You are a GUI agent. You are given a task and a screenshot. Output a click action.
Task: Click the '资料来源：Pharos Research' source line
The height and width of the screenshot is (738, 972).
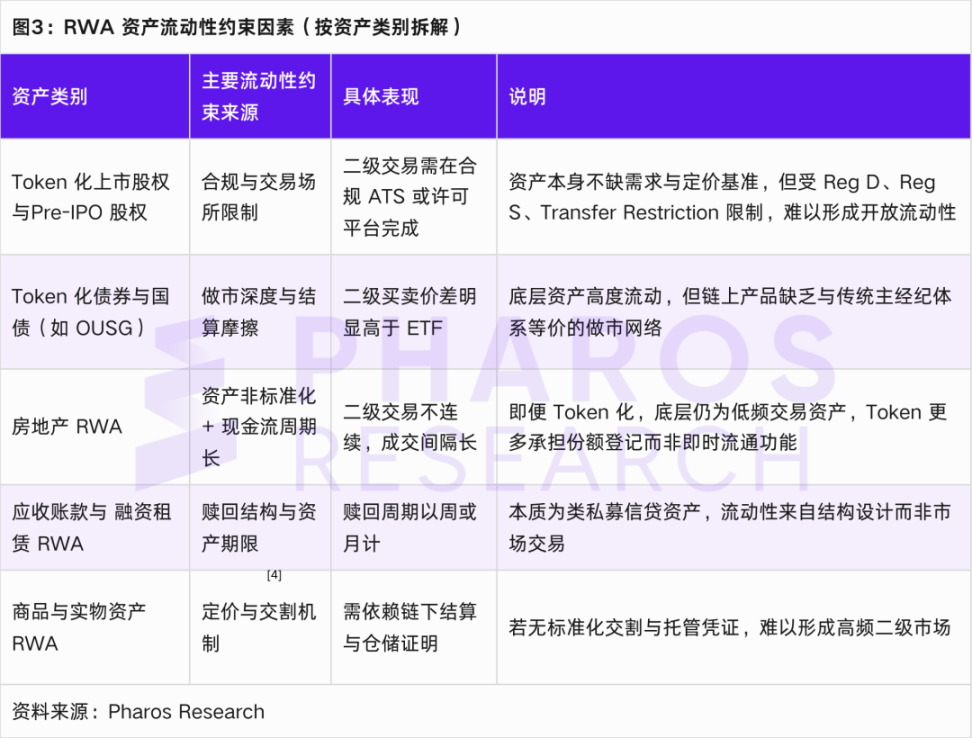(138, 712)
